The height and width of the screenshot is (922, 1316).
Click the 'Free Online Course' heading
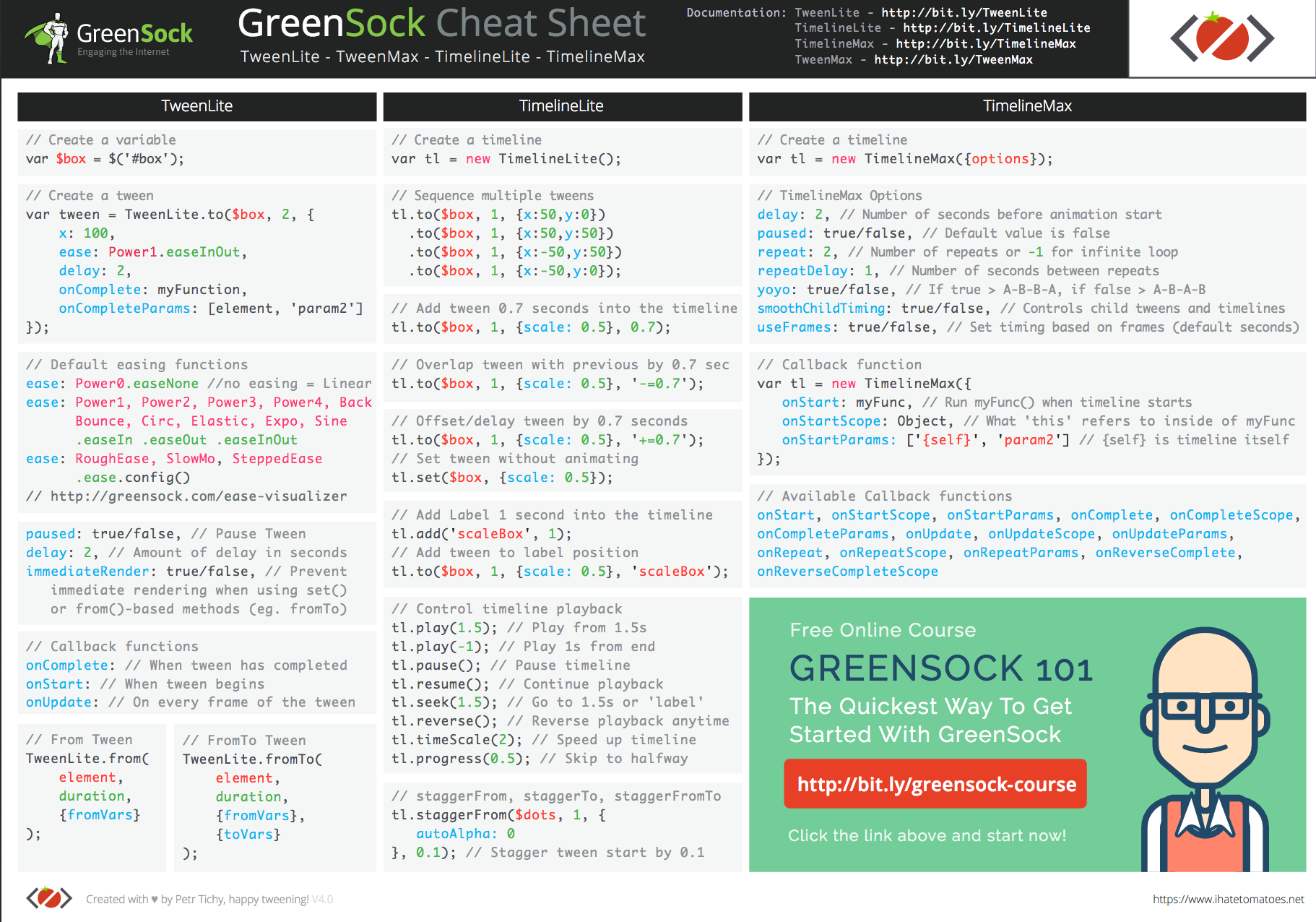pyautogui.click(x=883, y=630)
